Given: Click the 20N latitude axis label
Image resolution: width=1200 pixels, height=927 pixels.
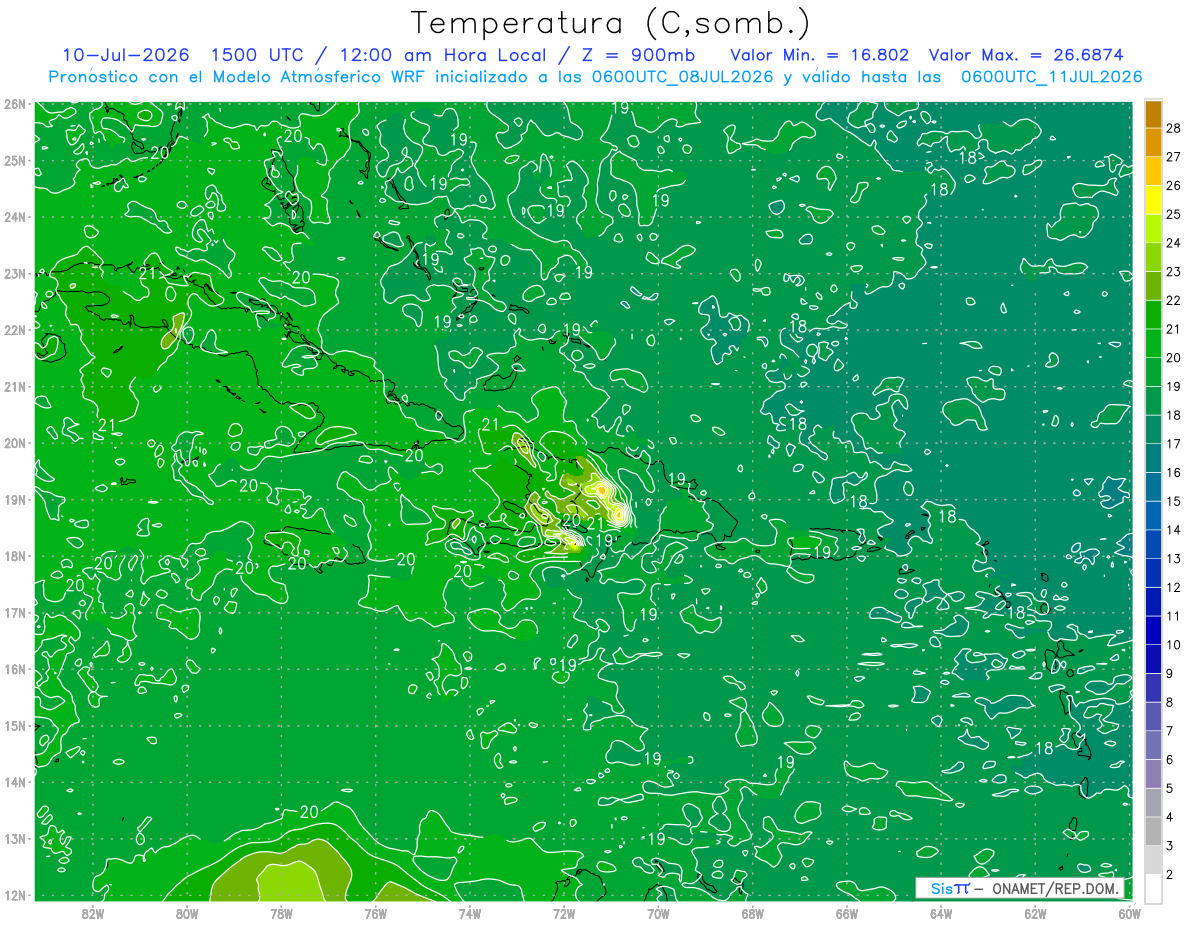Looking at the screenshot, I should 15,443.
